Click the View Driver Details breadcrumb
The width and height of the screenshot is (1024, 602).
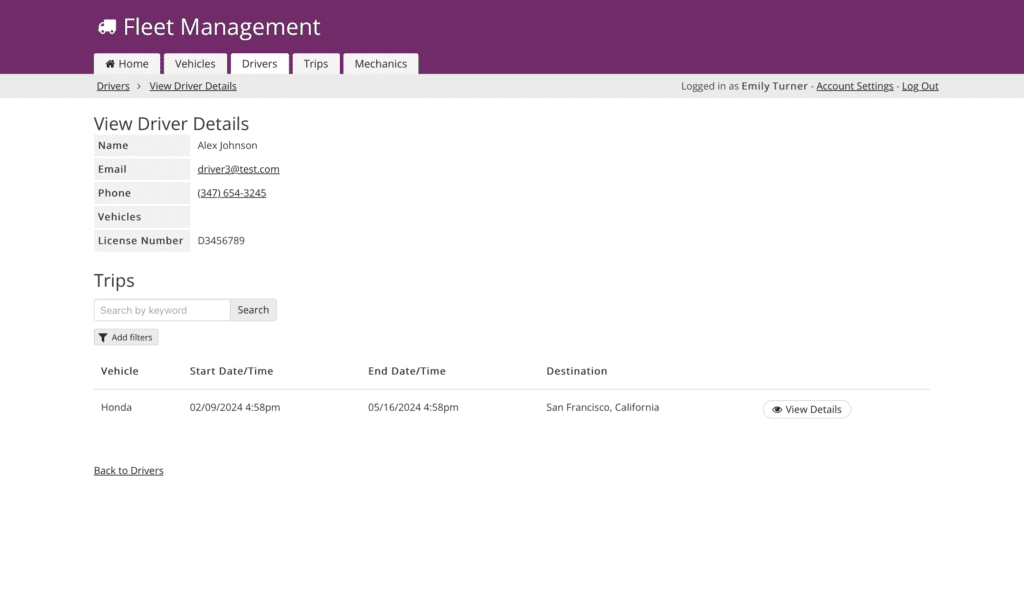(x=193, y=86)
